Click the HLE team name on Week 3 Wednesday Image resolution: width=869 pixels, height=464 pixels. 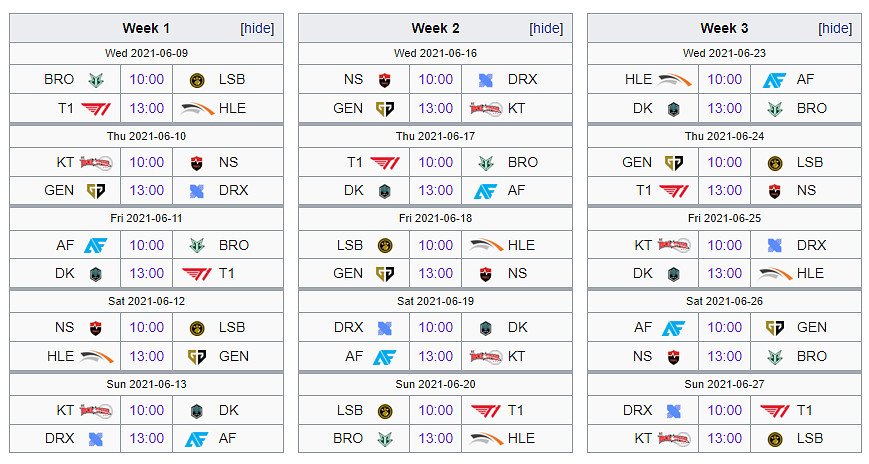638,80
